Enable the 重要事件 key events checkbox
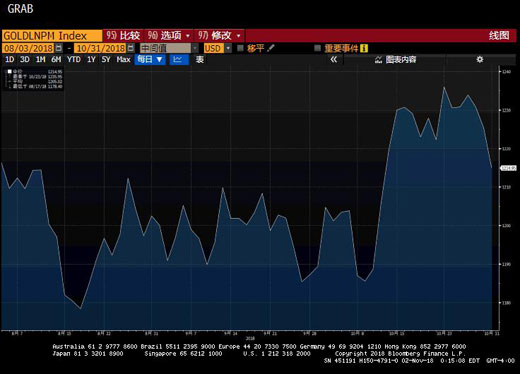The height and width of the screenshot is (374, 520). click(317, 48)
